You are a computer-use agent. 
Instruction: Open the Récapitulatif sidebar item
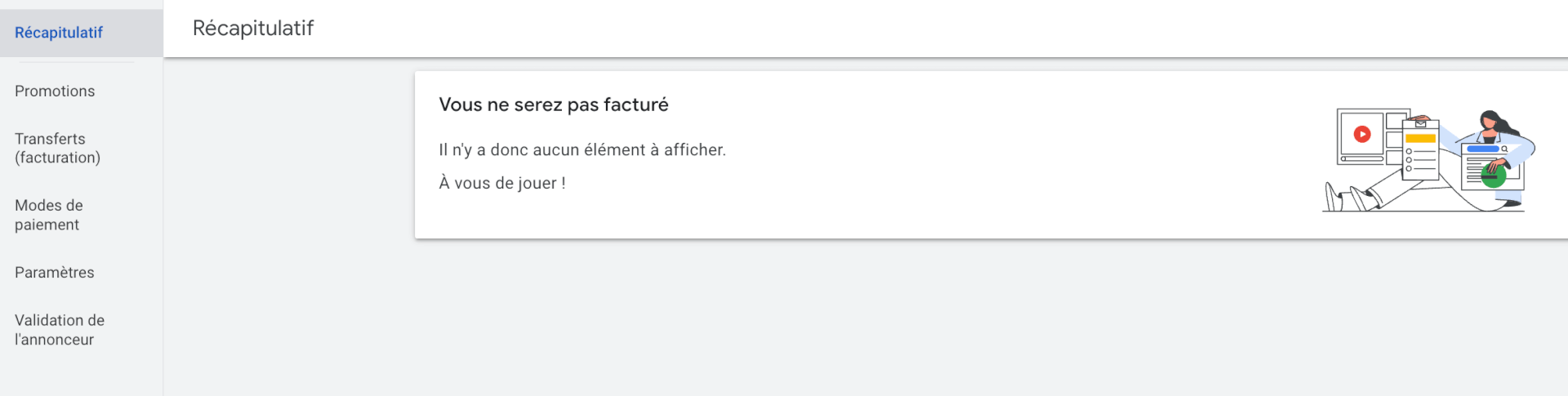tap(59, 33)
